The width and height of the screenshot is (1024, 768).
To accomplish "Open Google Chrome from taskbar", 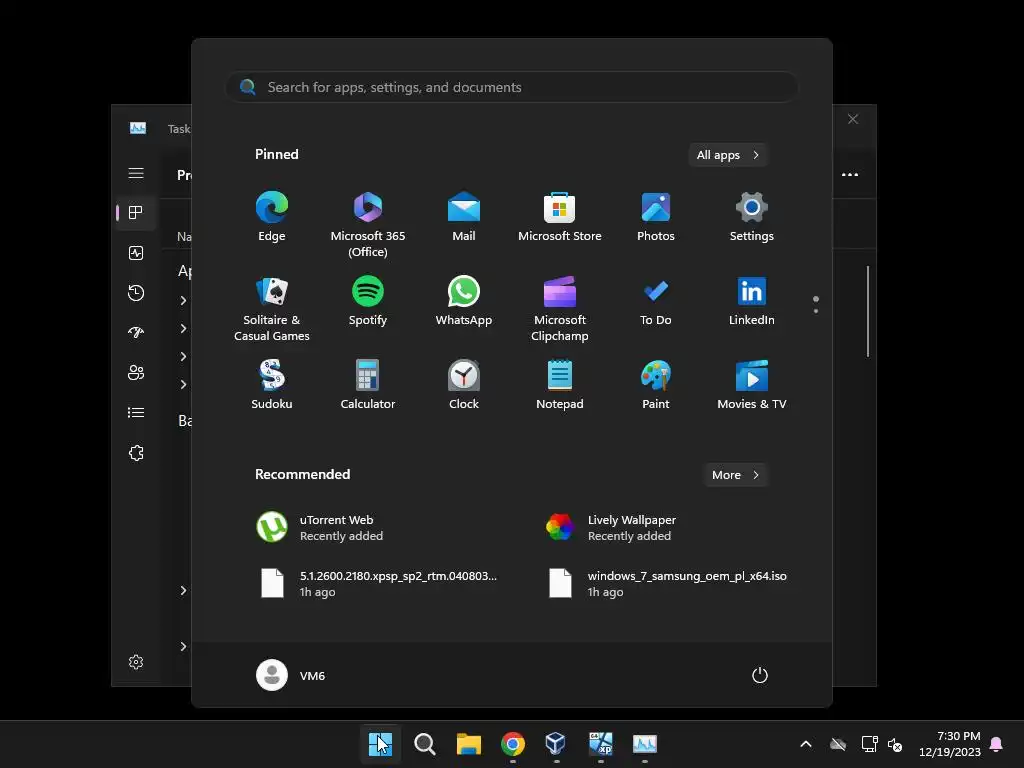I will [513, 744].
